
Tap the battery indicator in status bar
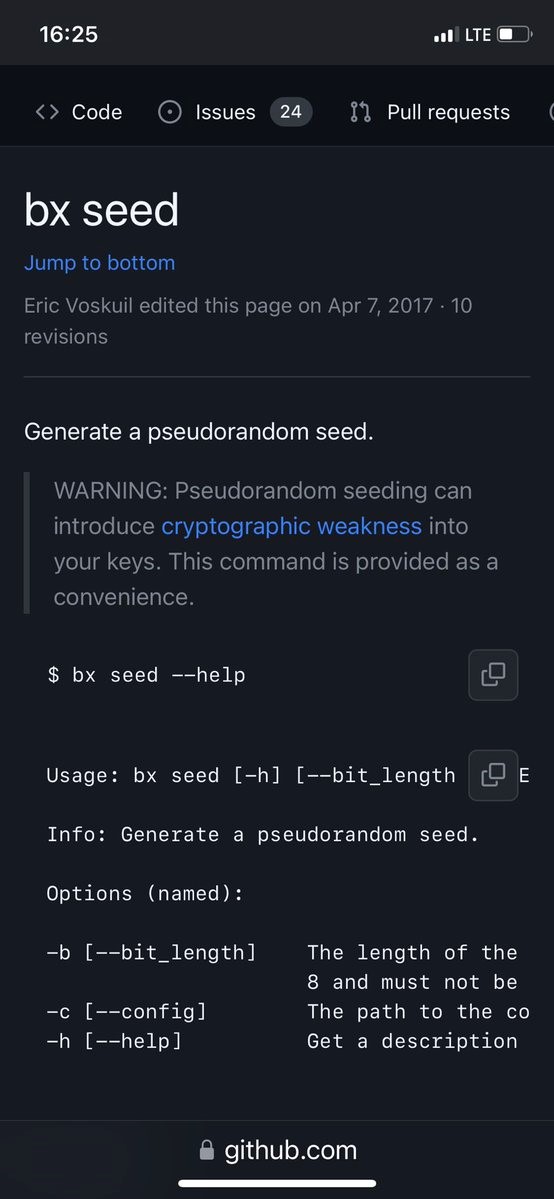tap(514, 34)
